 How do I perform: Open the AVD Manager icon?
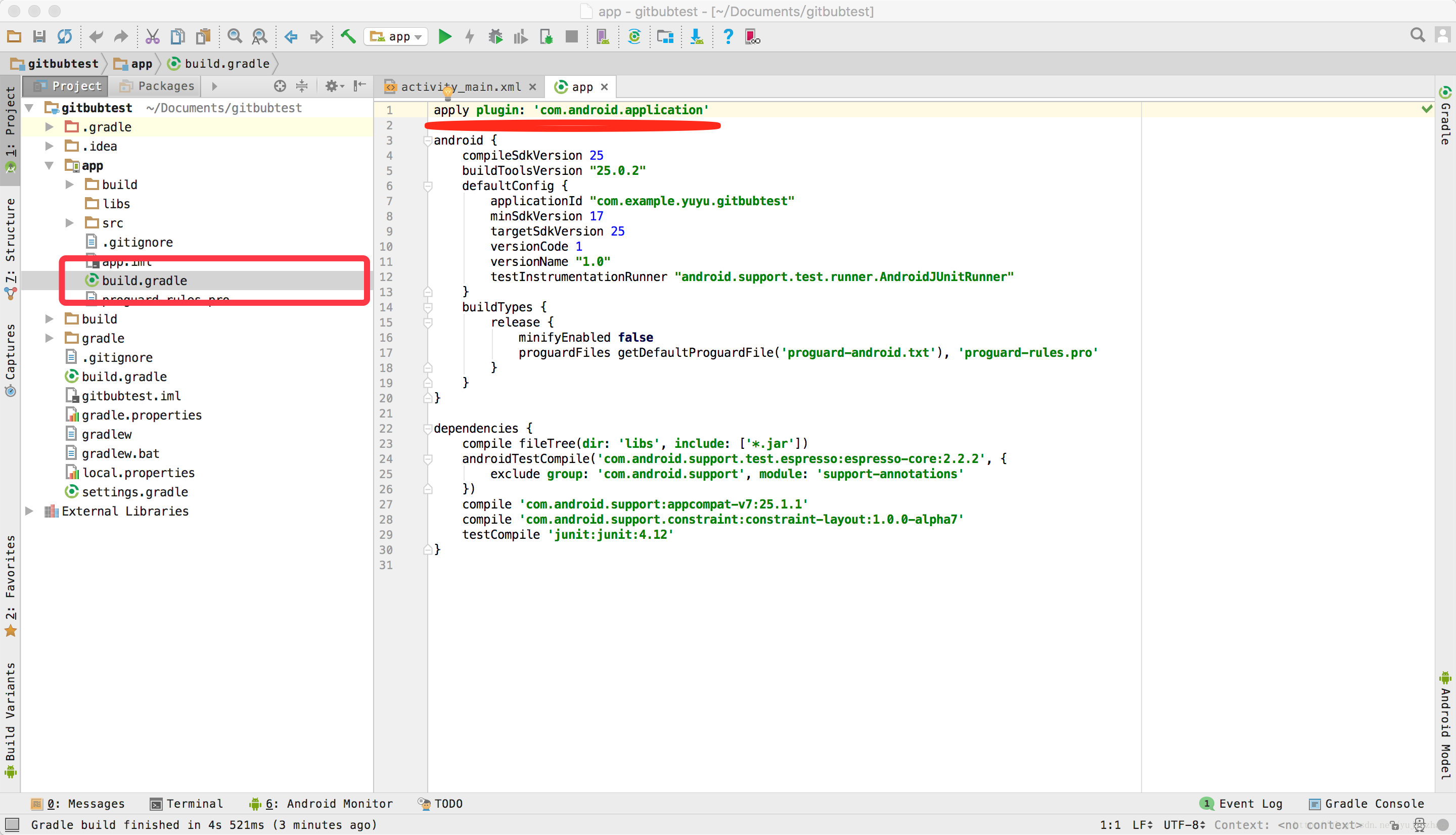coord(603,37)
